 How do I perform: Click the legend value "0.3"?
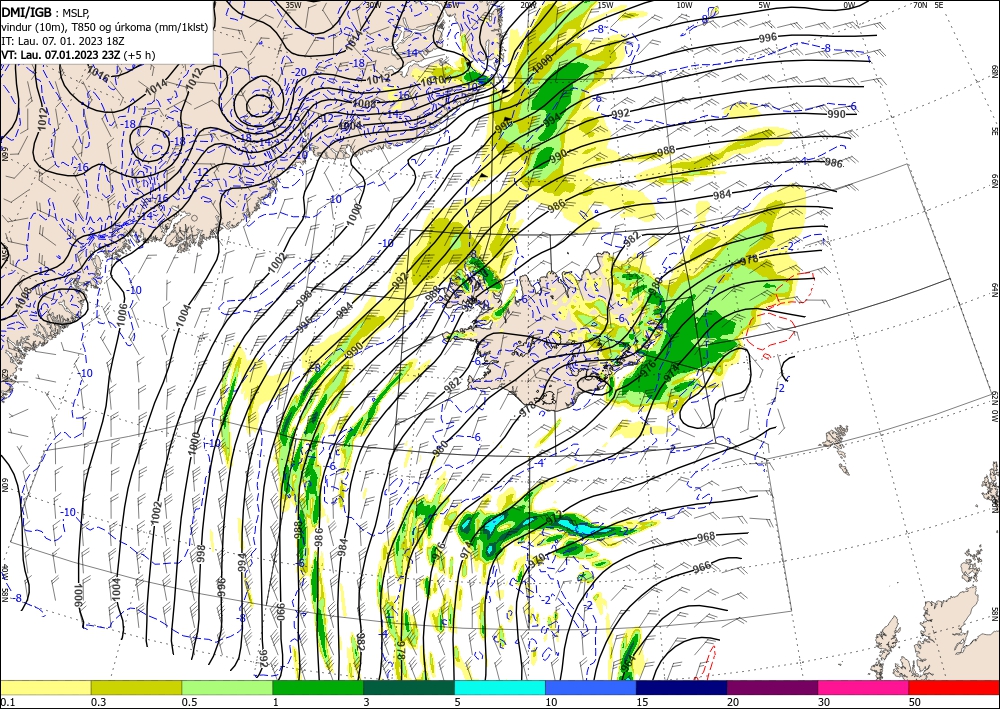(x=98, y=702)
